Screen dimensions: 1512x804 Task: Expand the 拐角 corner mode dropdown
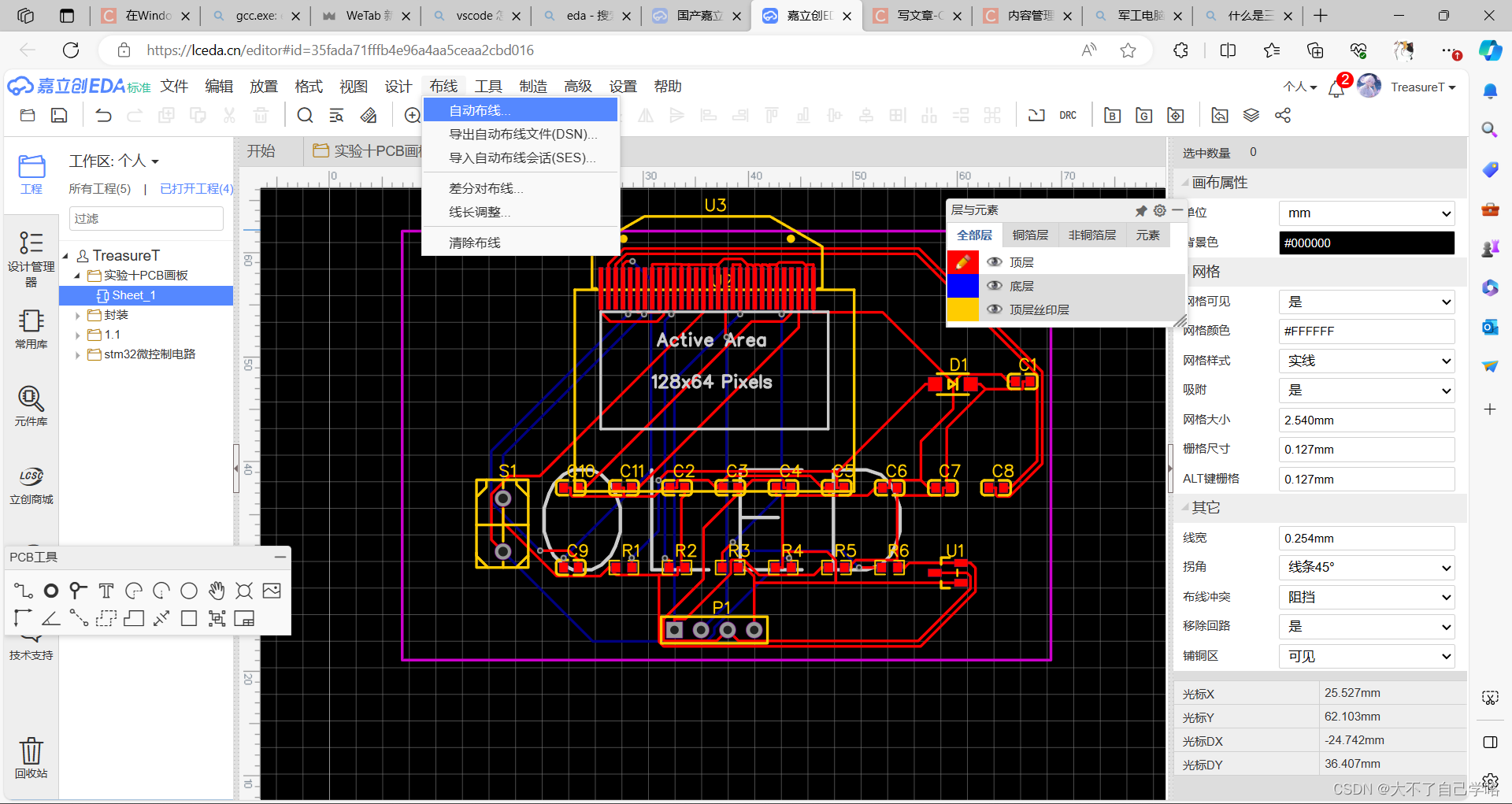point(1366,567)
